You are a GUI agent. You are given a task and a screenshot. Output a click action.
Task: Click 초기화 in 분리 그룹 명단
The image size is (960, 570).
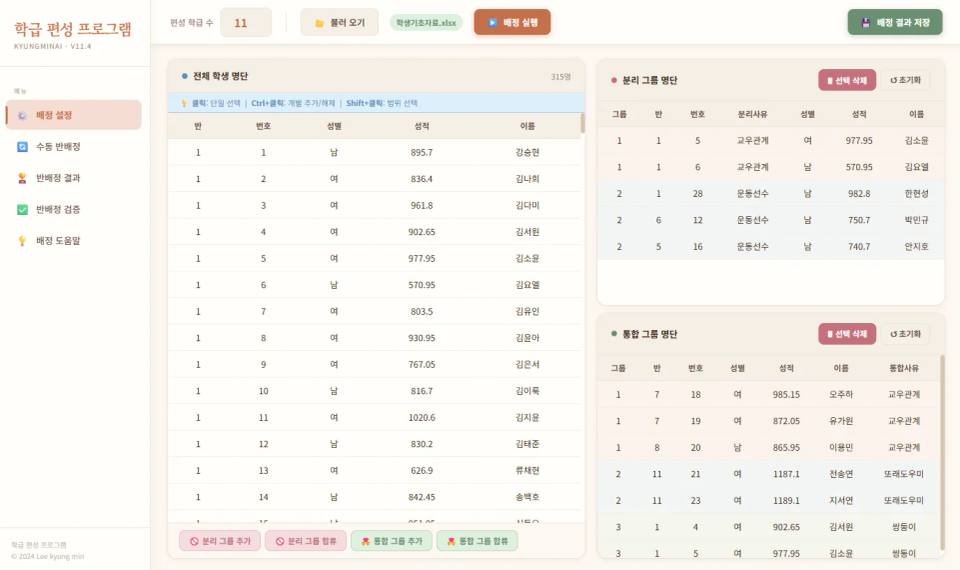[906, 80]
